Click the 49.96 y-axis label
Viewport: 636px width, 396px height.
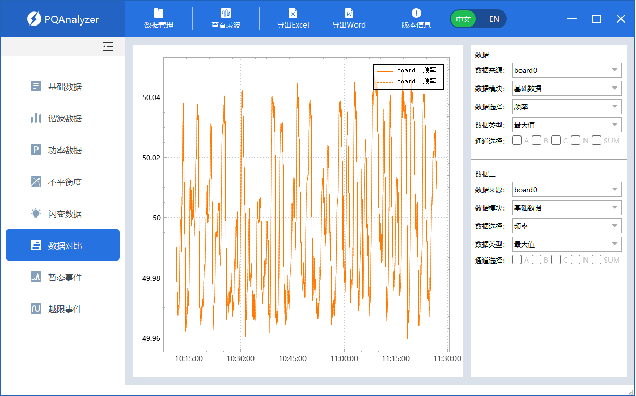point(151,338)
